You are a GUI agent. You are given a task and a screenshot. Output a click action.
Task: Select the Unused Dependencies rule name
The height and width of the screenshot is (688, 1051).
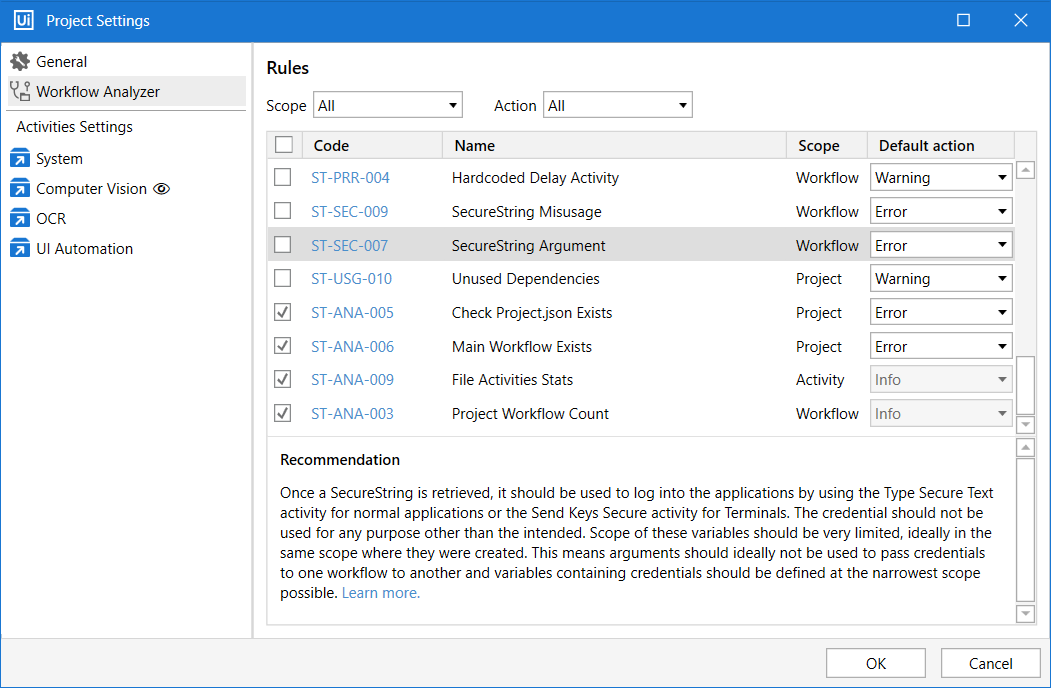coord(526,278)
